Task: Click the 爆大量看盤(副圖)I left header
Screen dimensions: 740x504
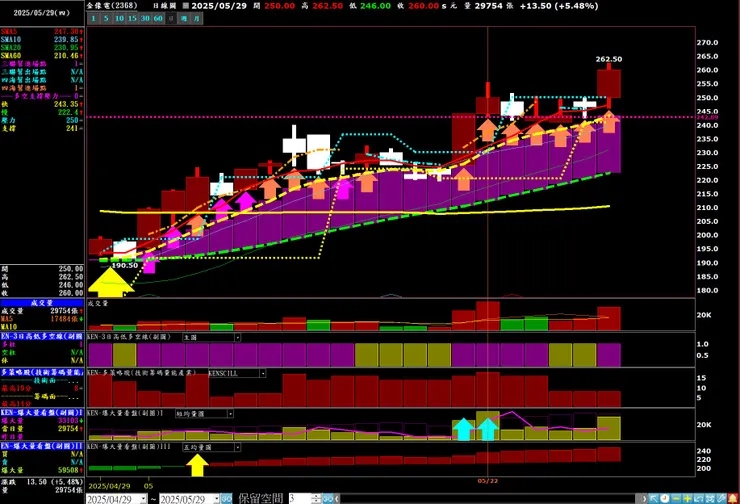Action: pos(42,412)
